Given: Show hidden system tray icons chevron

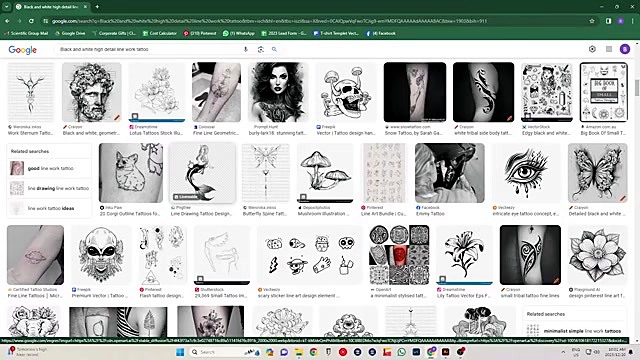Looking at the screenshot, I should pyautogui.click(x=563, y=352).
